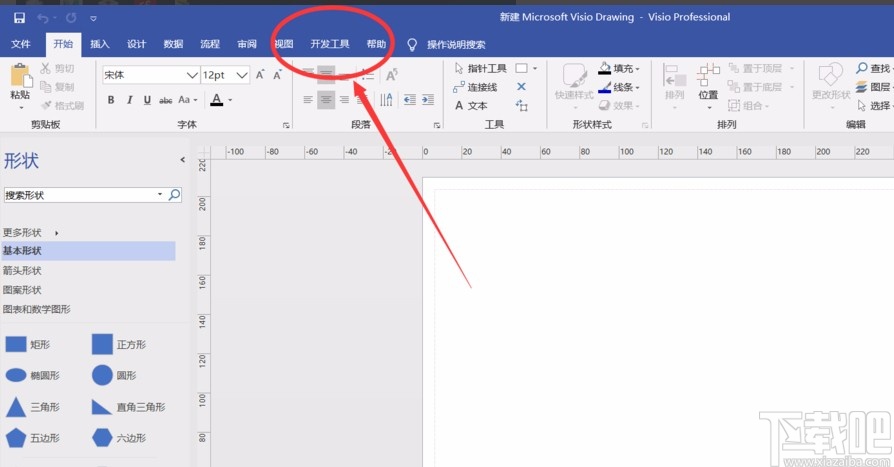The image size is (894, 467).
Task: Open the 字体 dialog launcher
Action: pyautogui.click(x=286, y=125)
